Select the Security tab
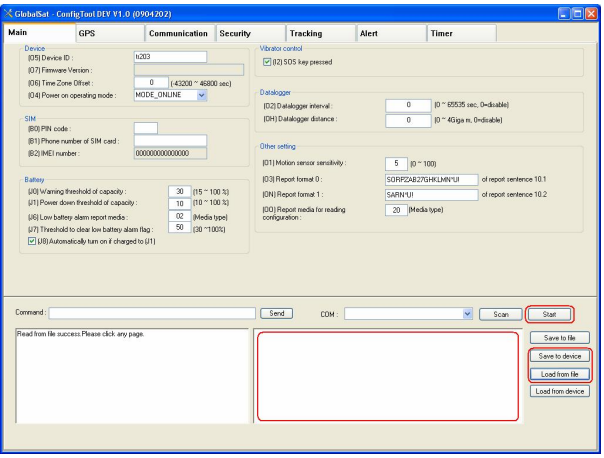 (251, 34)
